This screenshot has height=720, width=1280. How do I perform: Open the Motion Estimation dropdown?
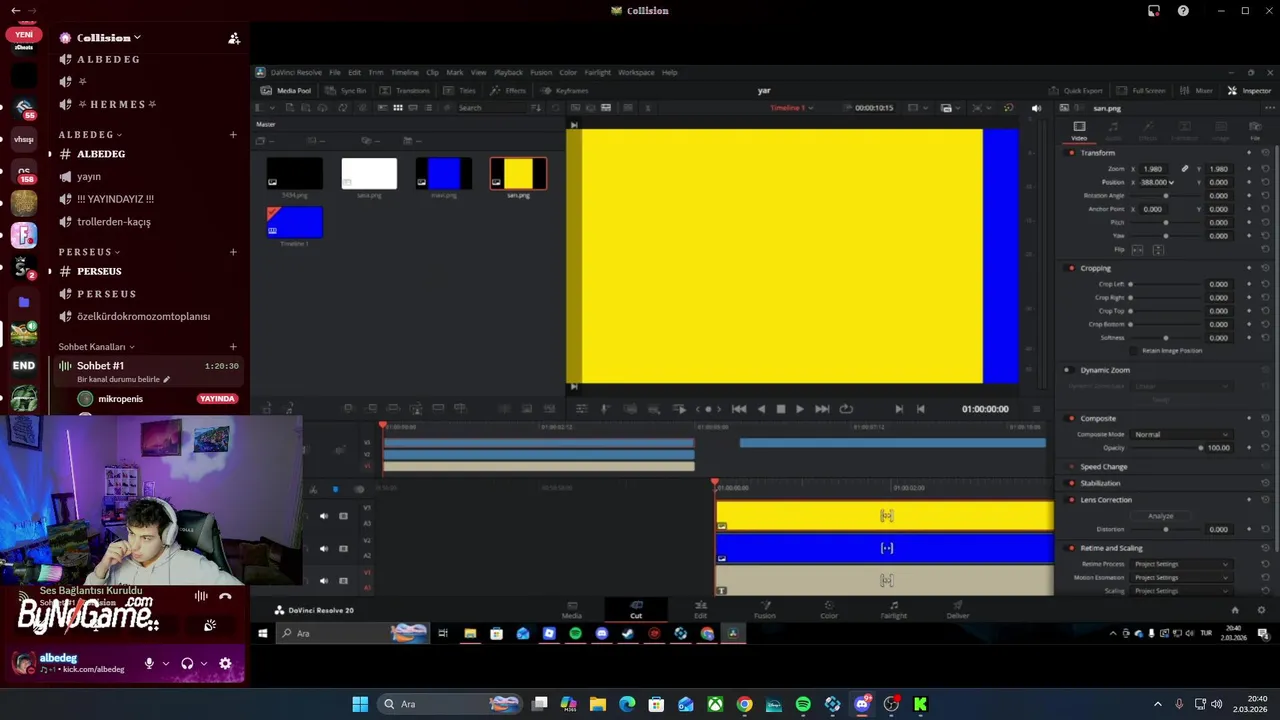tap(1181, 577)
